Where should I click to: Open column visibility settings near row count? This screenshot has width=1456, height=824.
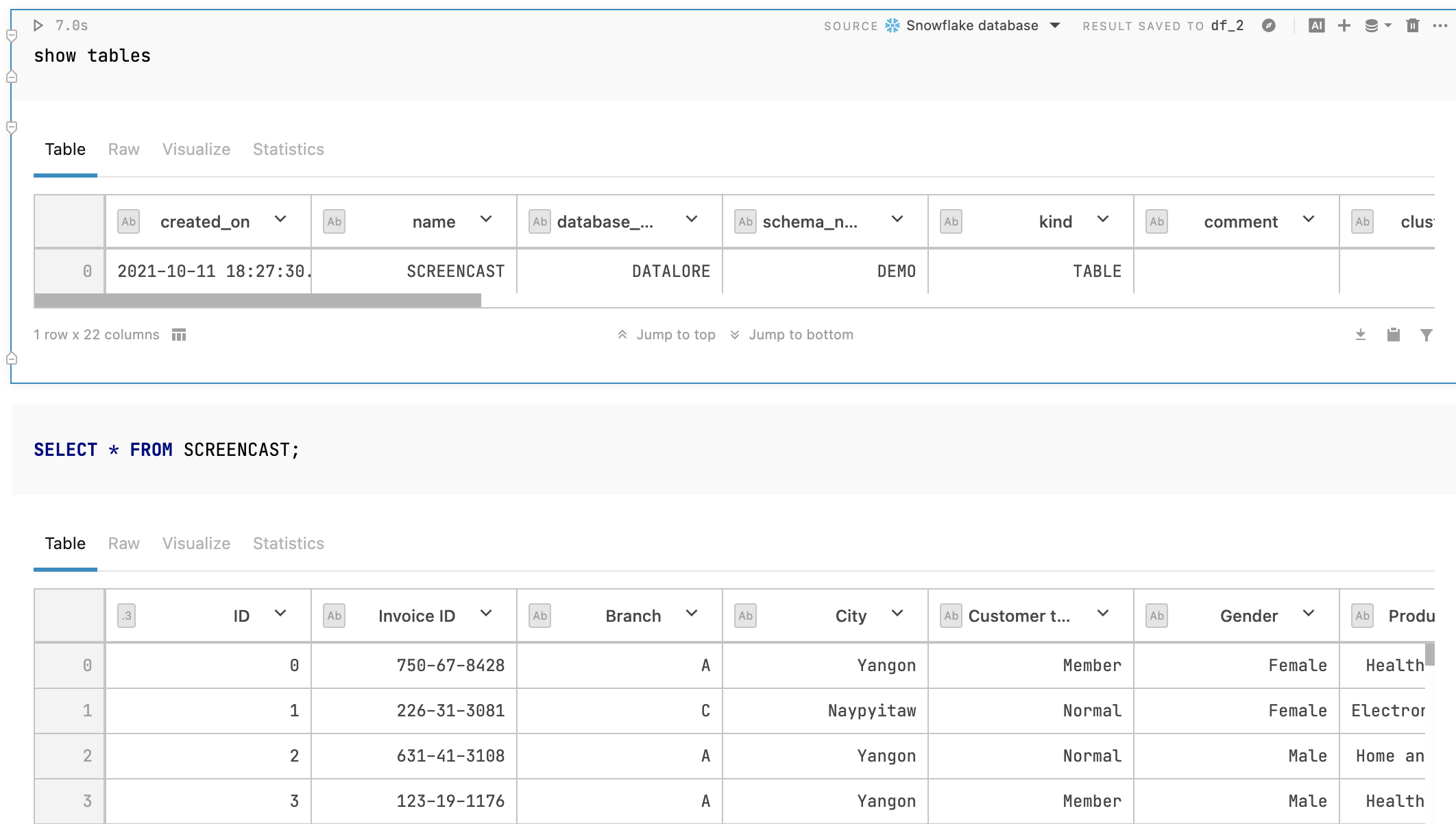coord(178,335)
